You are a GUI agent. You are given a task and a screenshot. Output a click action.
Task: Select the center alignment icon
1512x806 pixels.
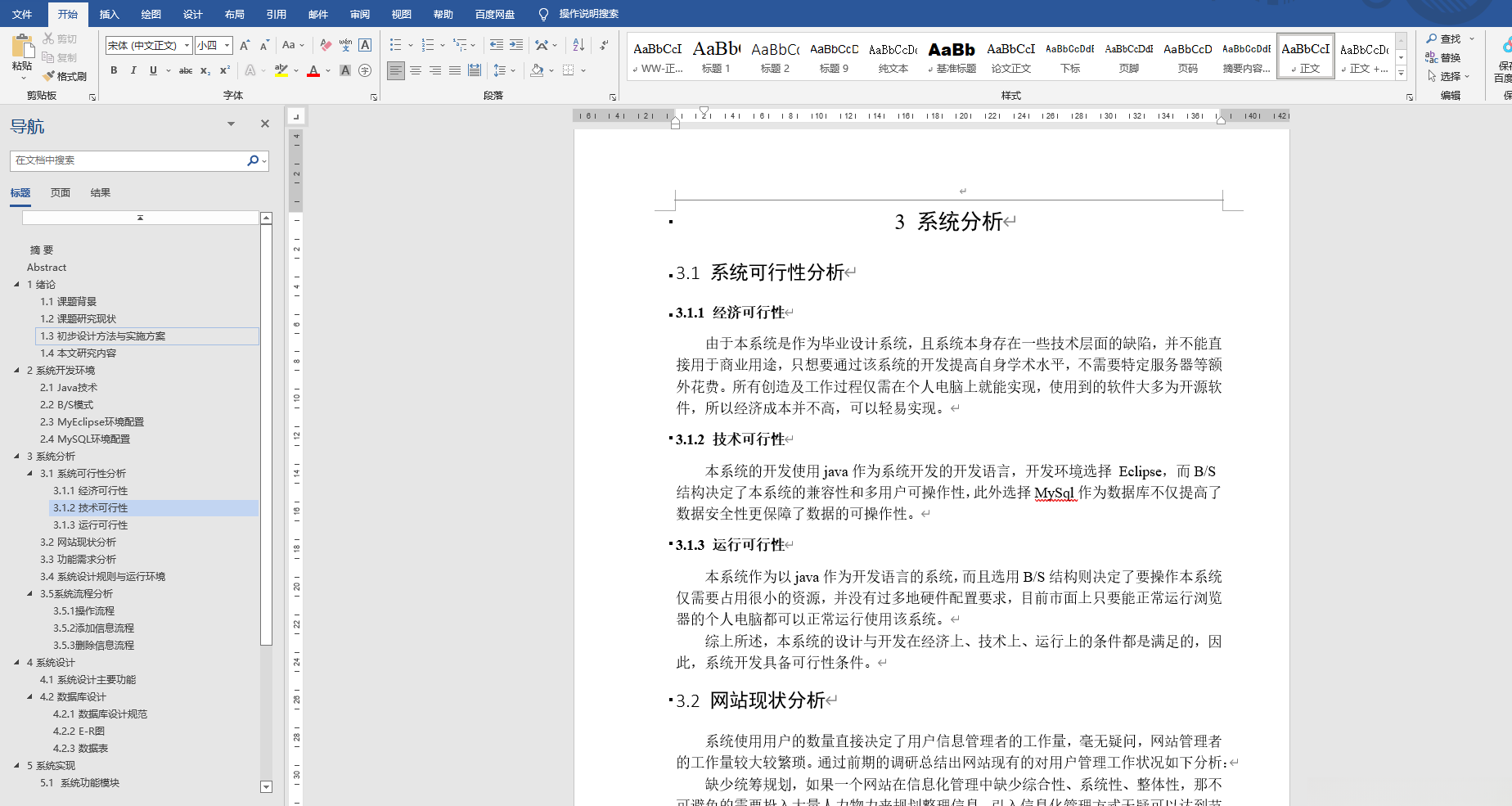coord(416,70)
